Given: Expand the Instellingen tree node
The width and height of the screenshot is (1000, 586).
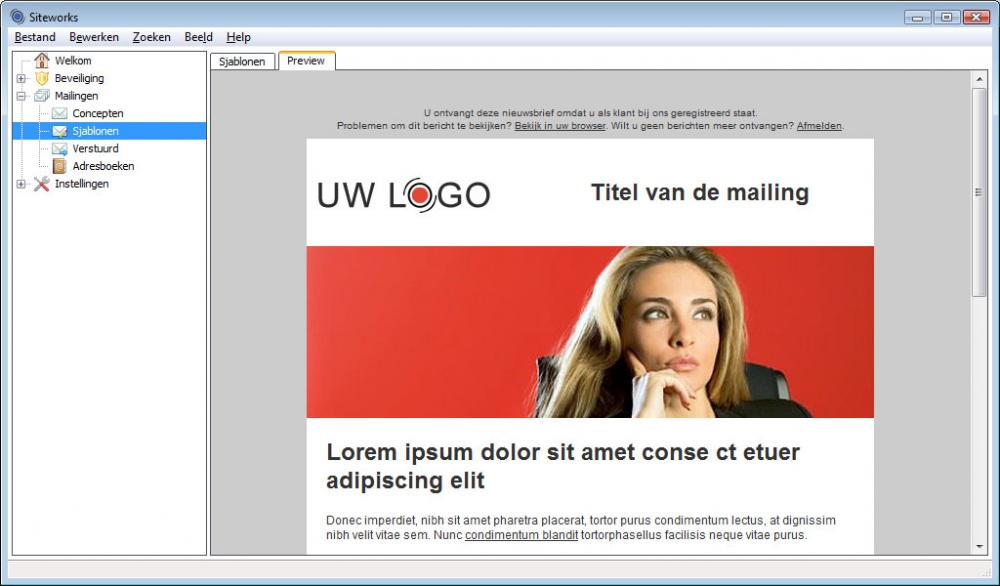Looking at the screenshot, I should click(21, 184).
